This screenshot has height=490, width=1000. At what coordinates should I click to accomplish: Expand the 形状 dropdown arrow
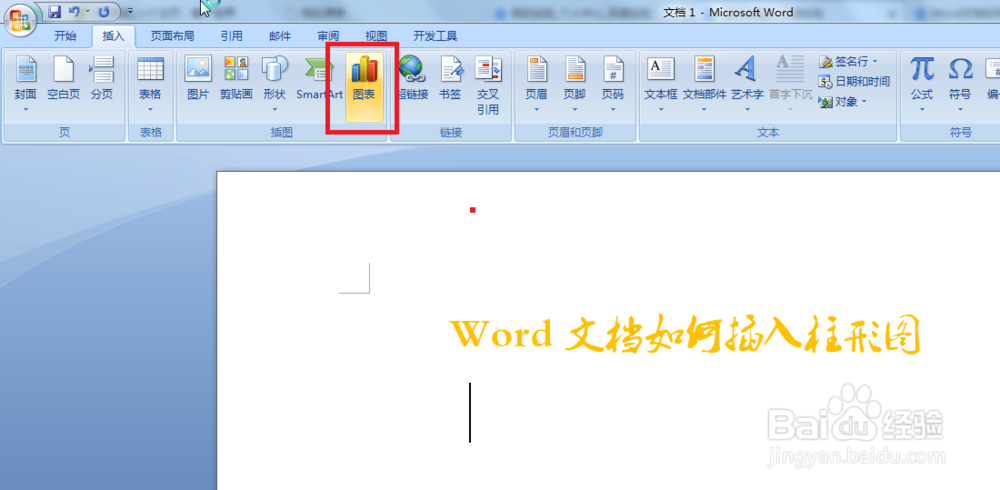pos(275,110)
